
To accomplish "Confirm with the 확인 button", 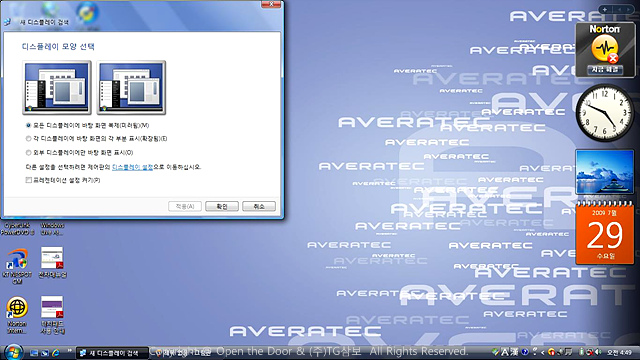I will pos(222,207).
